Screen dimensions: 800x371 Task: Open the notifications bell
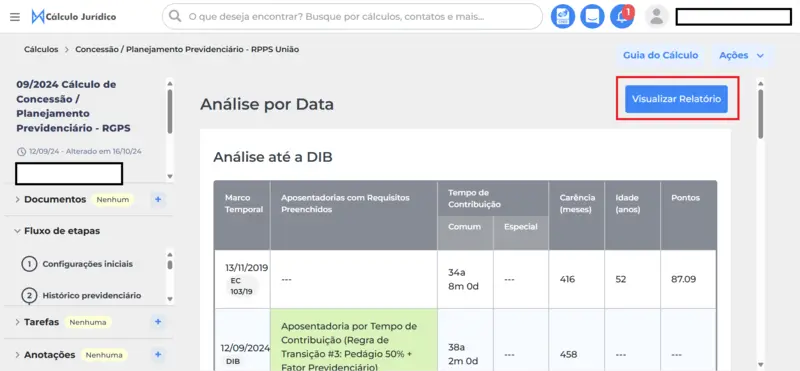622,17
